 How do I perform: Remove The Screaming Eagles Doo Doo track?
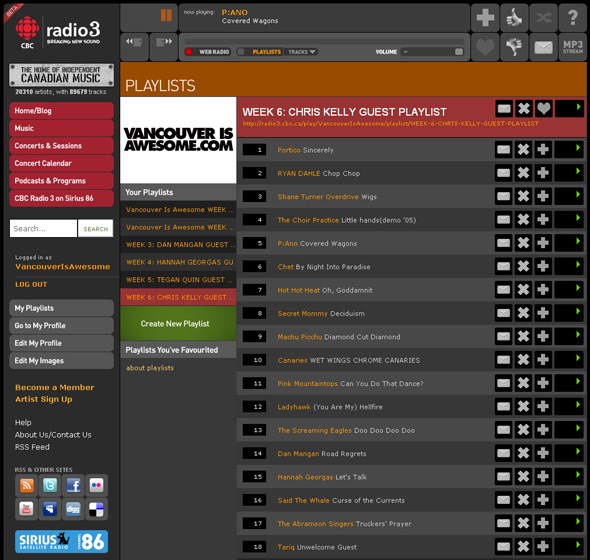point(523,429)
